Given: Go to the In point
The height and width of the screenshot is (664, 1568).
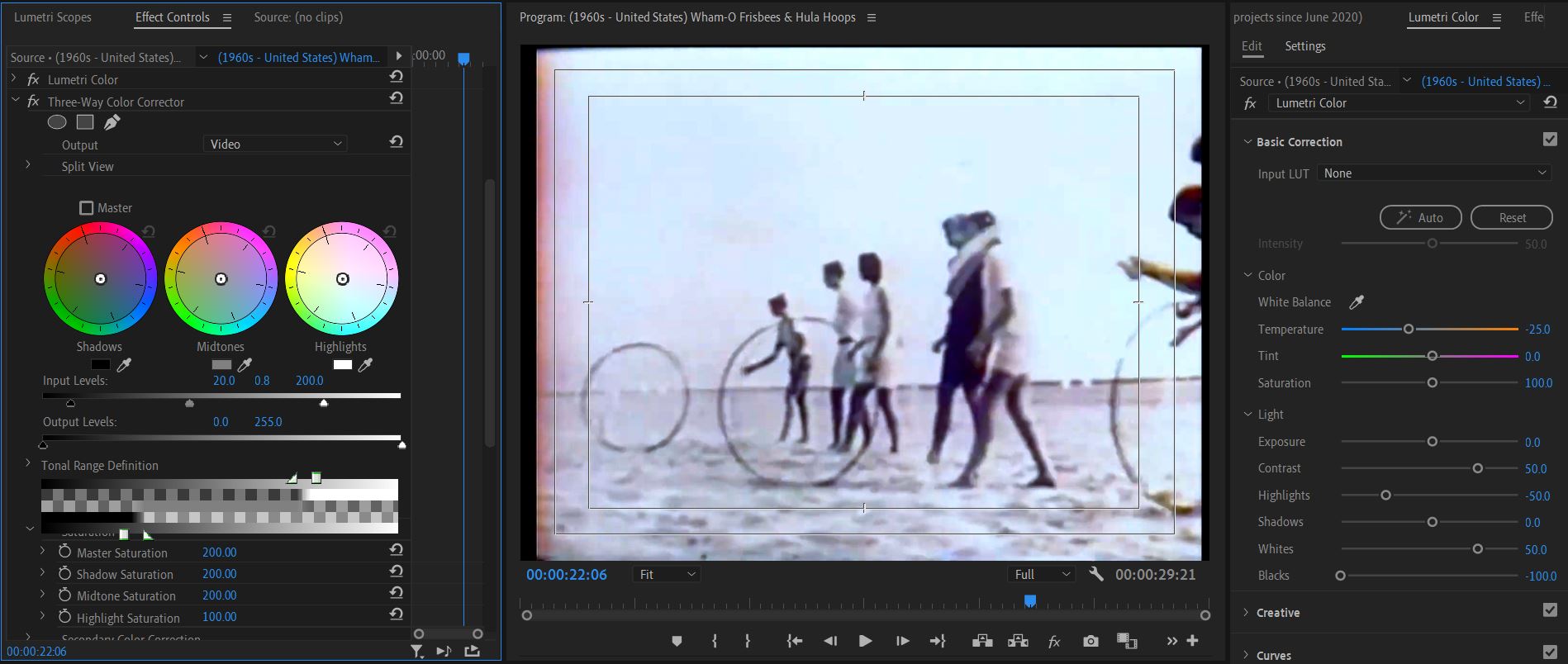Looking at the screenshot, I should tap(795, 641).
